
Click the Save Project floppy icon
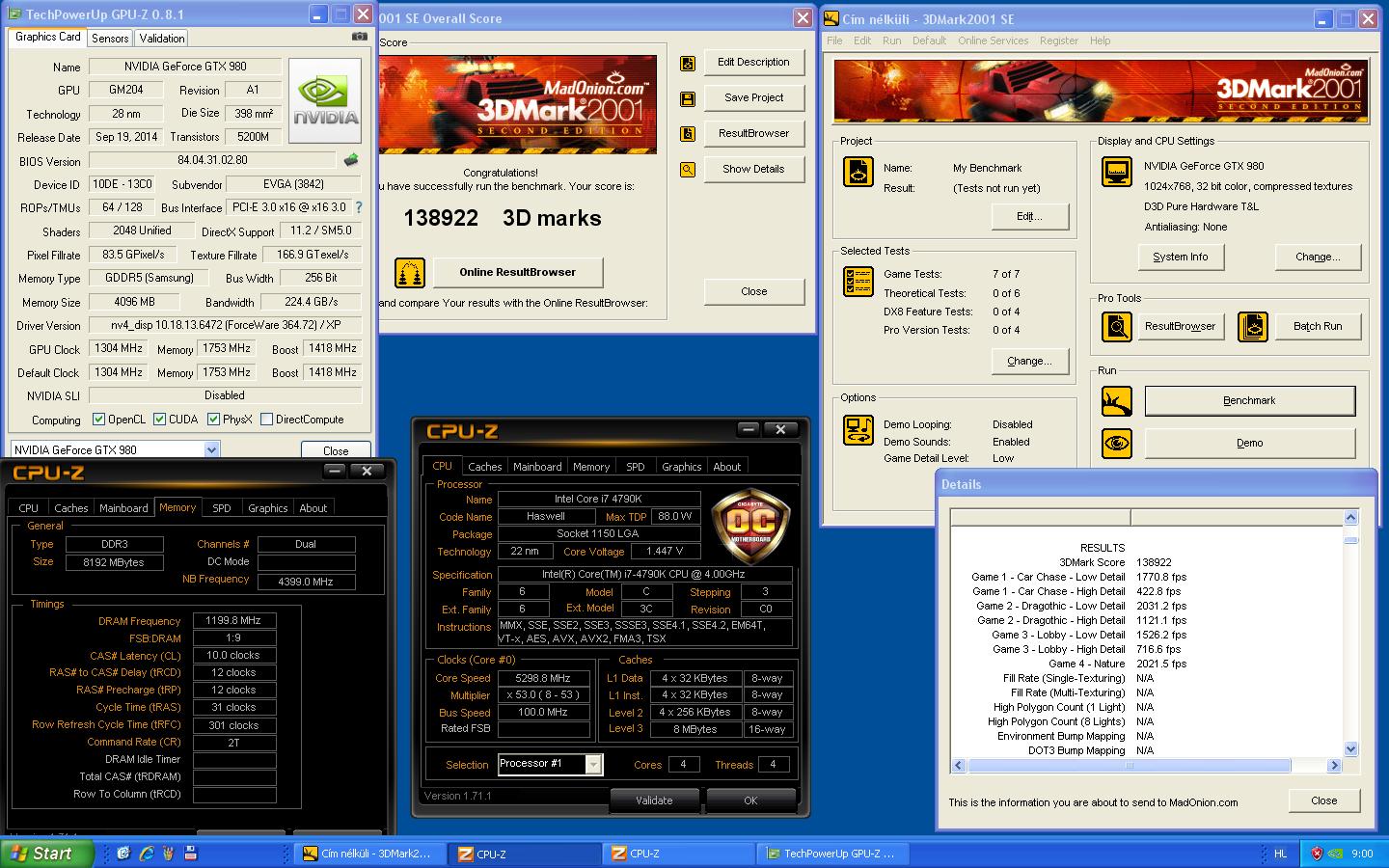(688, 98)
